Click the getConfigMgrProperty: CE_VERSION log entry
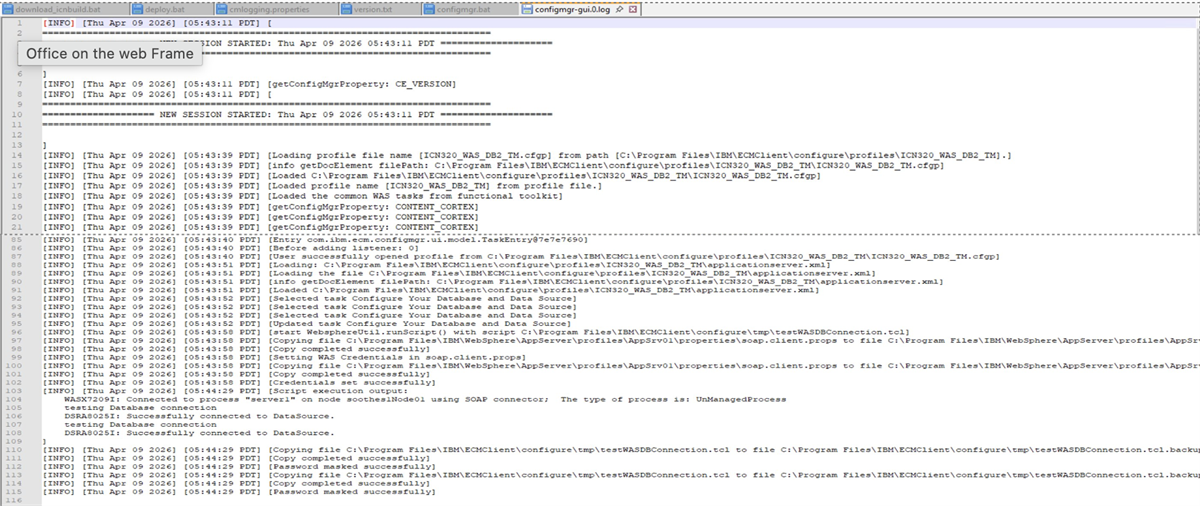The height and width of the screenshot is (506, 1200). pyautogui.click(x=250, y=84)
